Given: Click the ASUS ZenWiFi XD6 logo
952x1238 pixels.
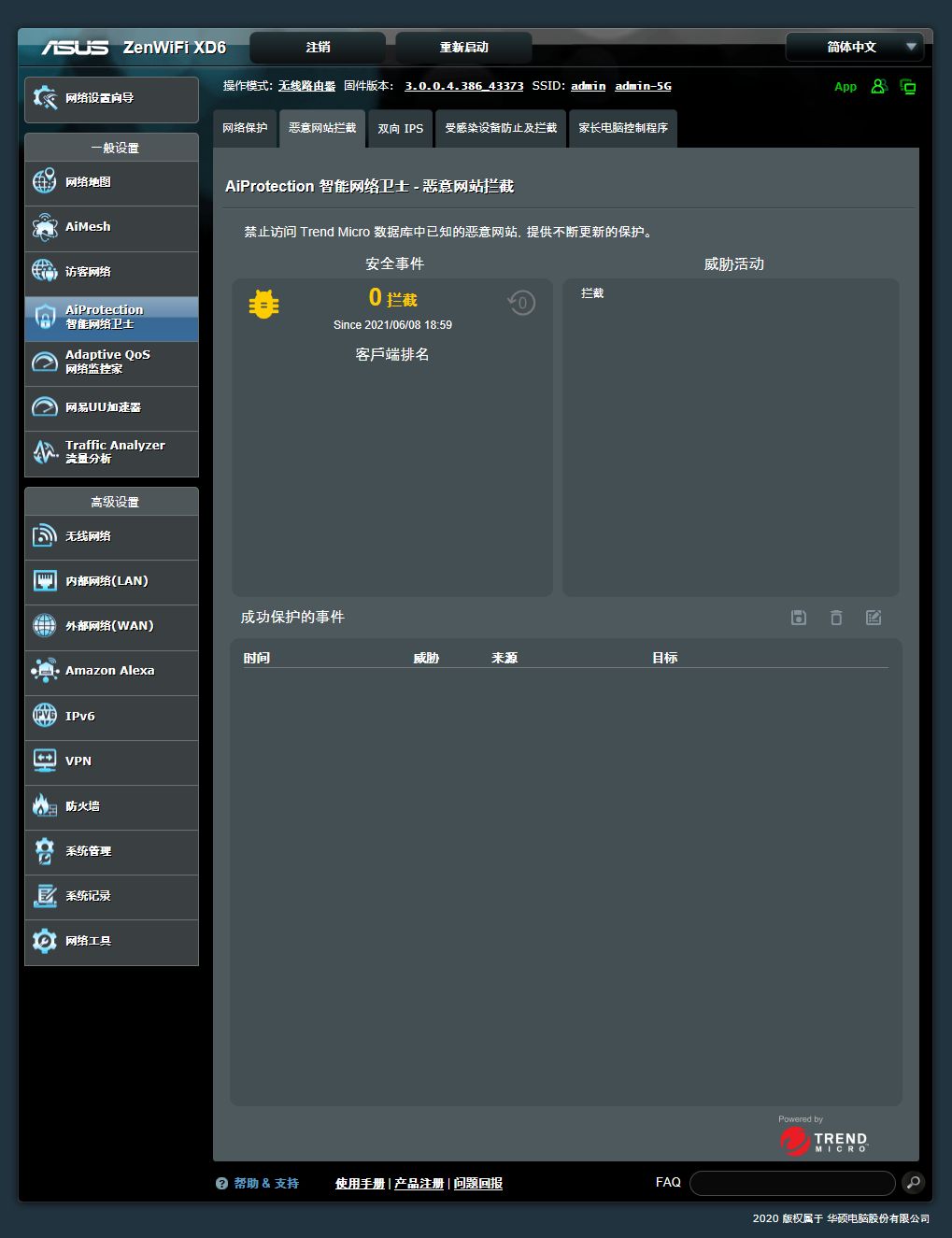Looking at the screenshot, I should (x=134, y=47).
